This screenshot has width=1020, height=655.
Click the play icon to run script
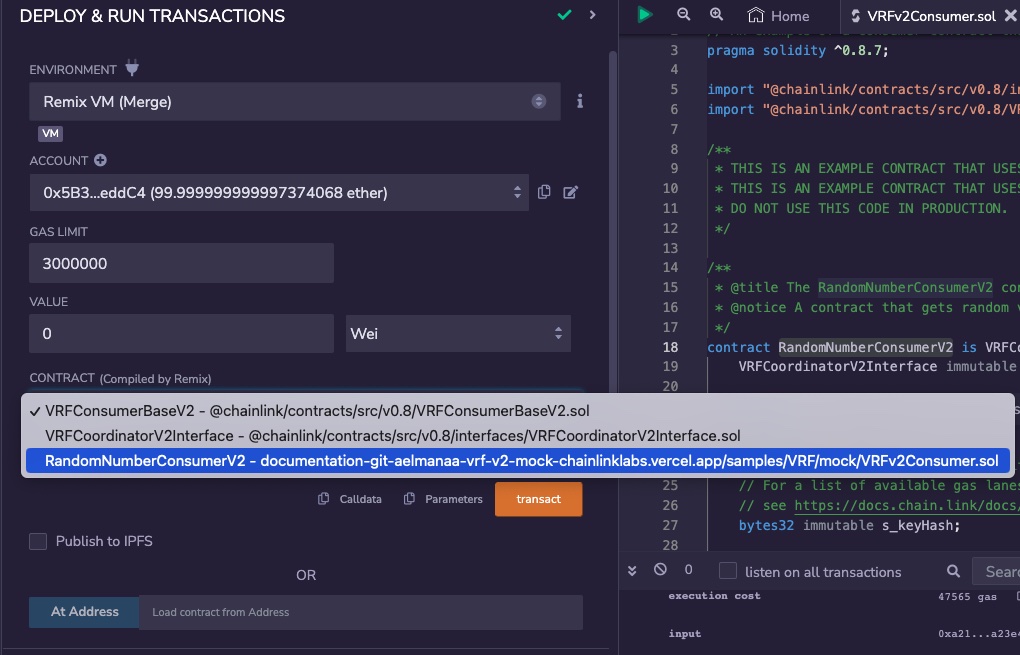[x=645, y=15]
